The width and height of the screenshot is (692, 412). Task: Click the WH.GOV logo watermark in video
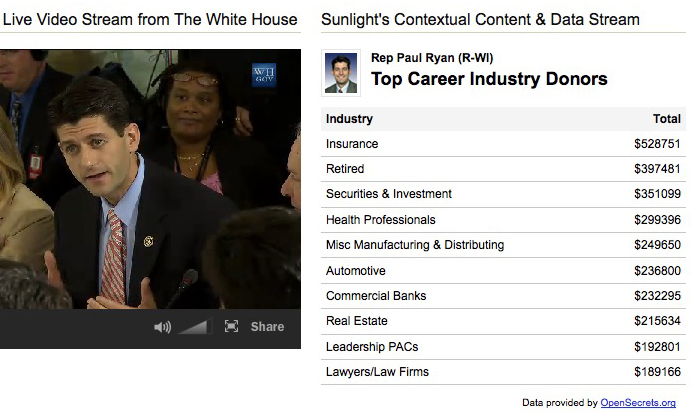click(x=264, y=75)
